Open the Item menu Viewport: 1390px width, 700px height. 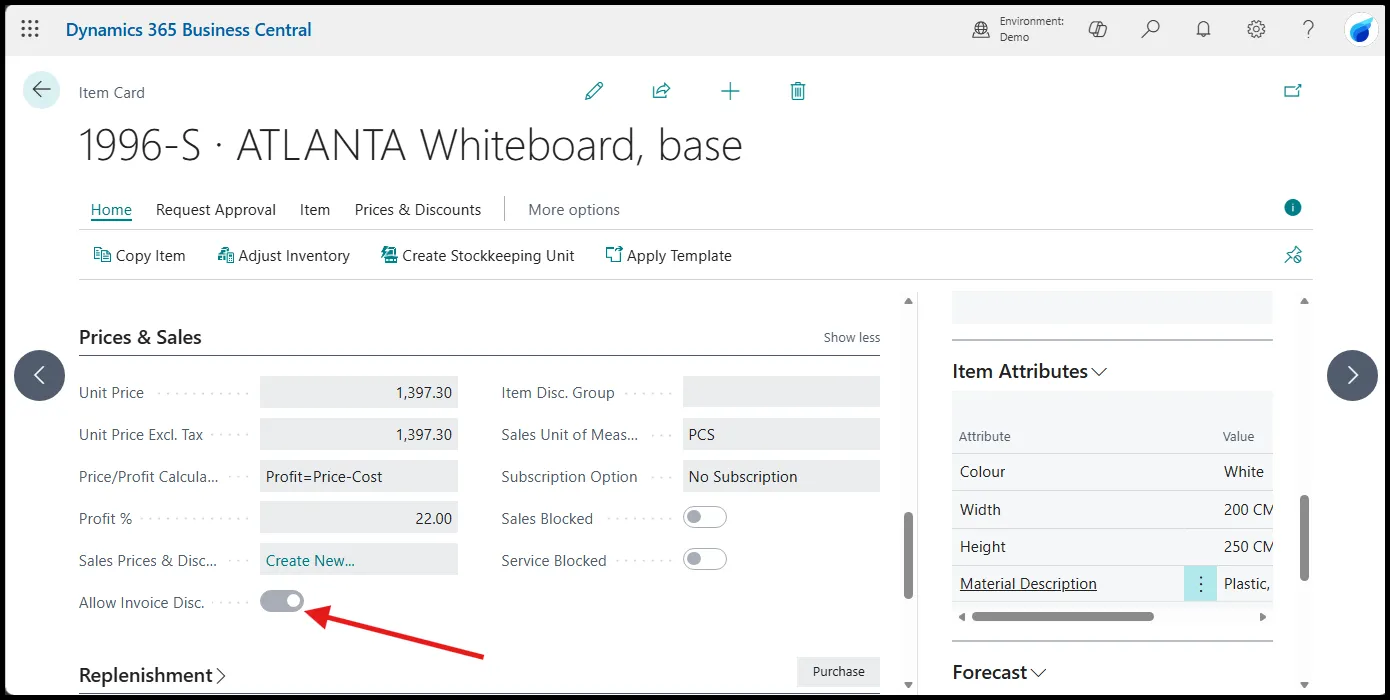point(315,209)
